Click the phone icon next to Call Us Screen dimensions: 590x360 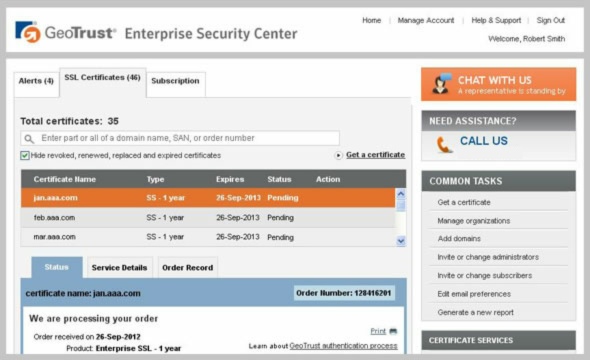point(444,144)
